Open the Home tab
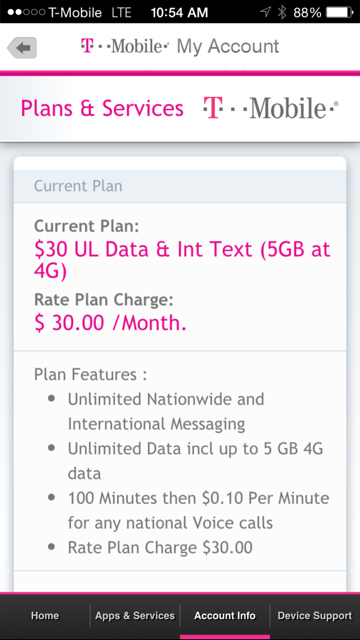Screen dimensions: 360x640 tap(45, 616)
